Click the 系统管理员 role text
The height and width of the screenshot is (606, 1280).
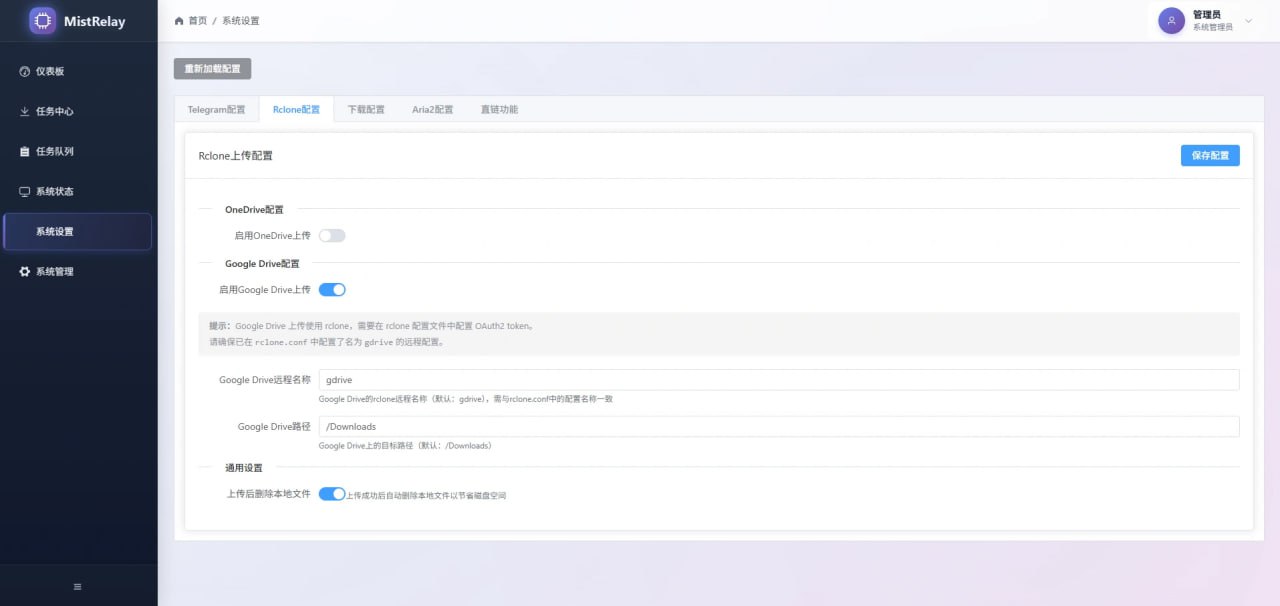(x=1213, y=28)
